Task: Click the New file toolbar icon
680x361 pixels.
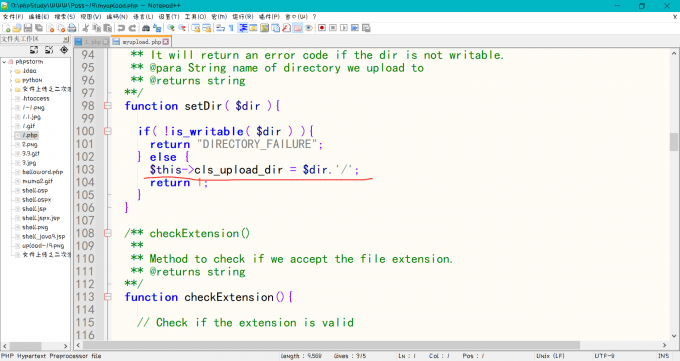Action: pos(6,28)
